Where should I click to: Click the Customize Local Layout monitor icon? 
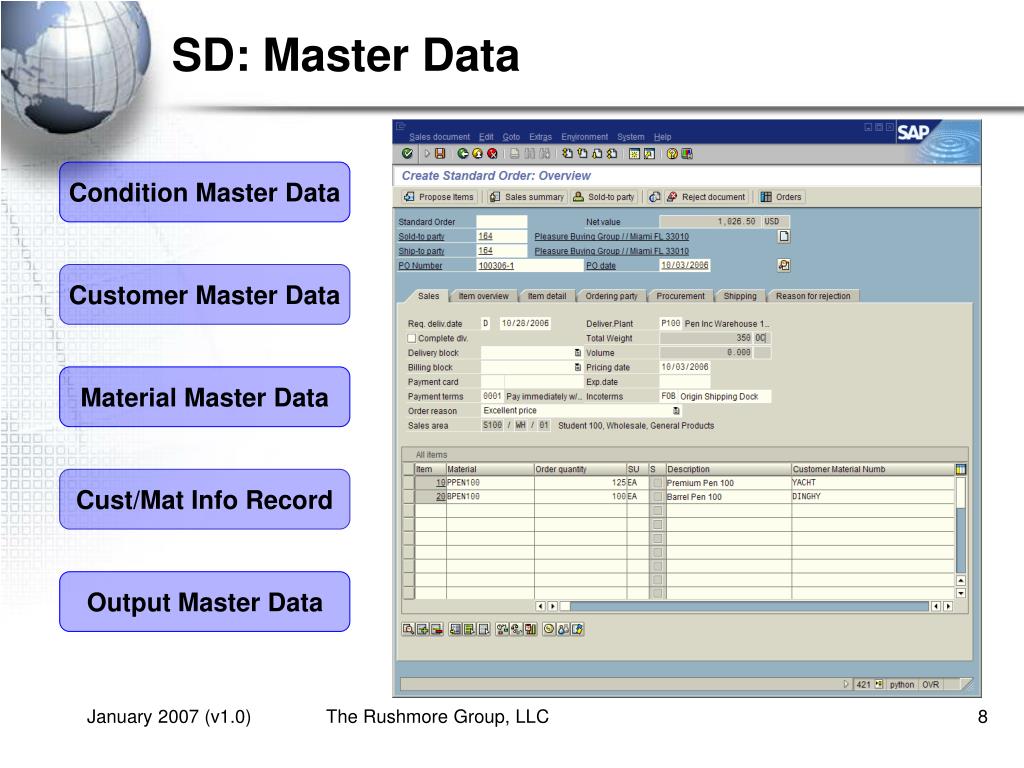pos(687,153)
